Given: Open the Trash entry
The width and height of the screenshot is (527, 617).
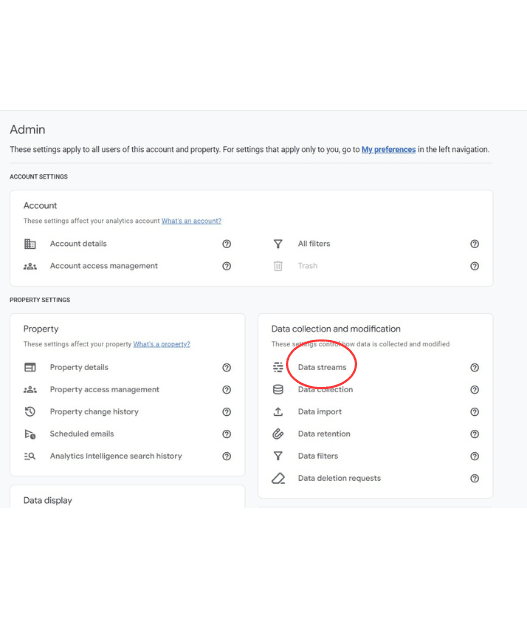Looking at the screenshot, I should click(x=307, y=266).
